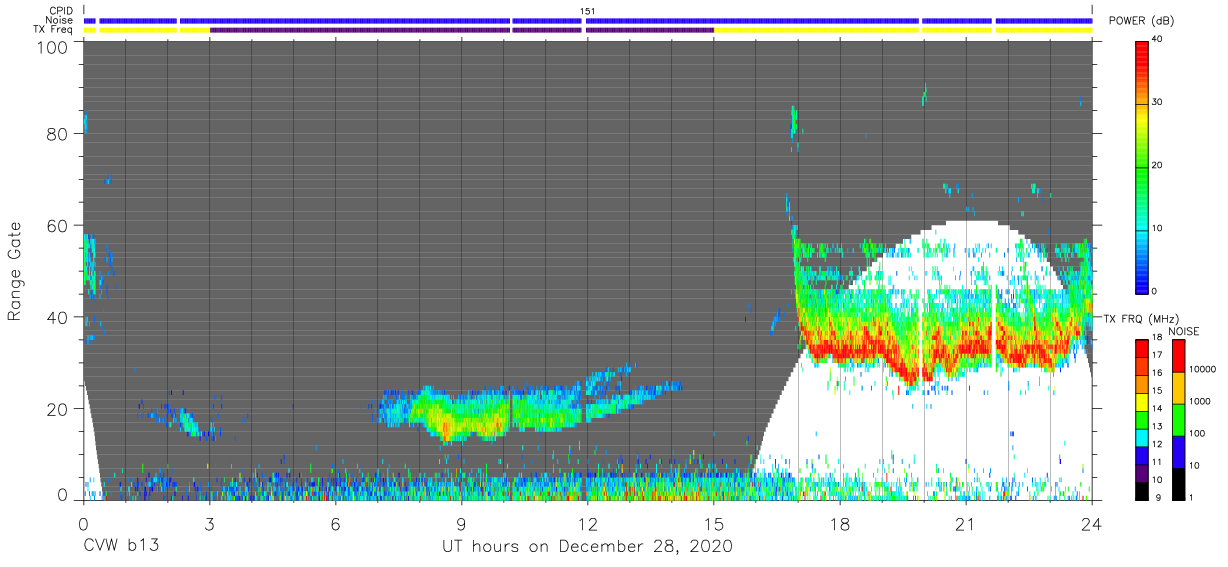Click the x-axis tick label '6'

point(336,523)
